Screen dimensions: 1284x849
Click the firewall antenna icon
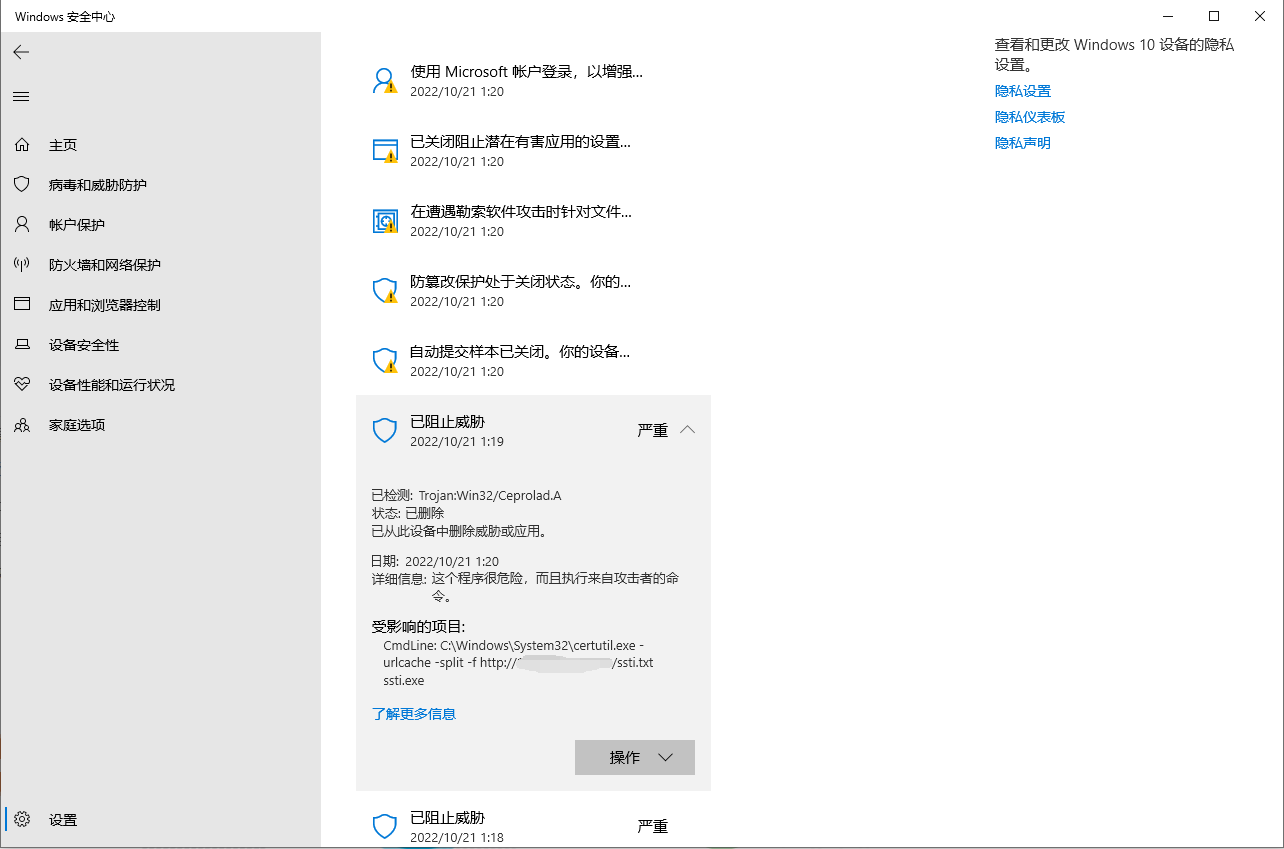21,265
